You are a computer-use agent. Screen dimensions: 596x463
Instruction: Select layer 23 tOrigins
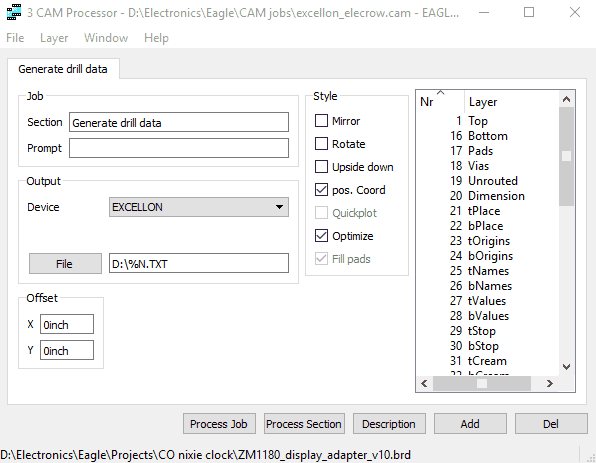click(488, 241)
